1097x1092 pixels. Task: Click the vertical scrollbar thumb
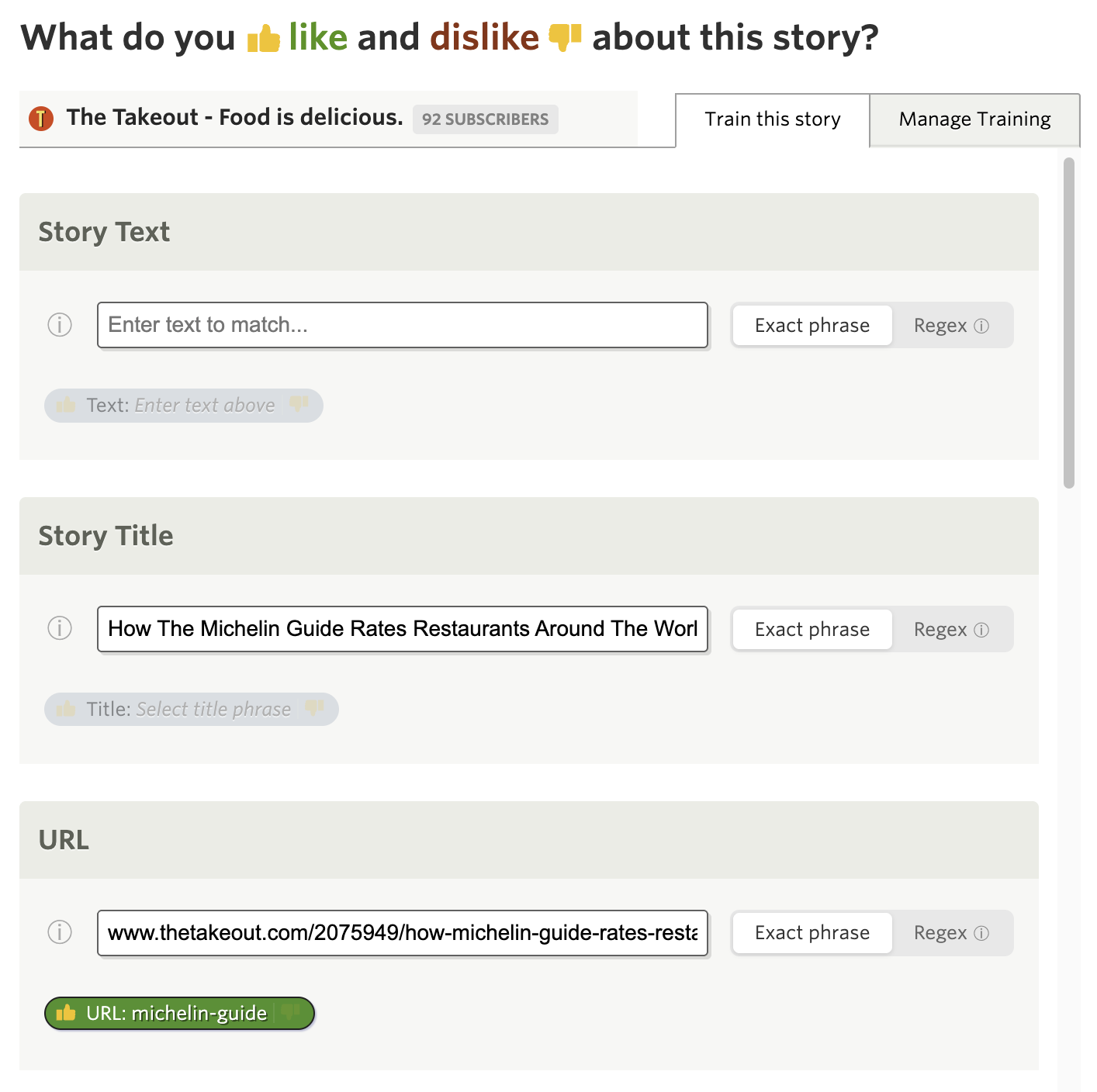(1068, 323)
